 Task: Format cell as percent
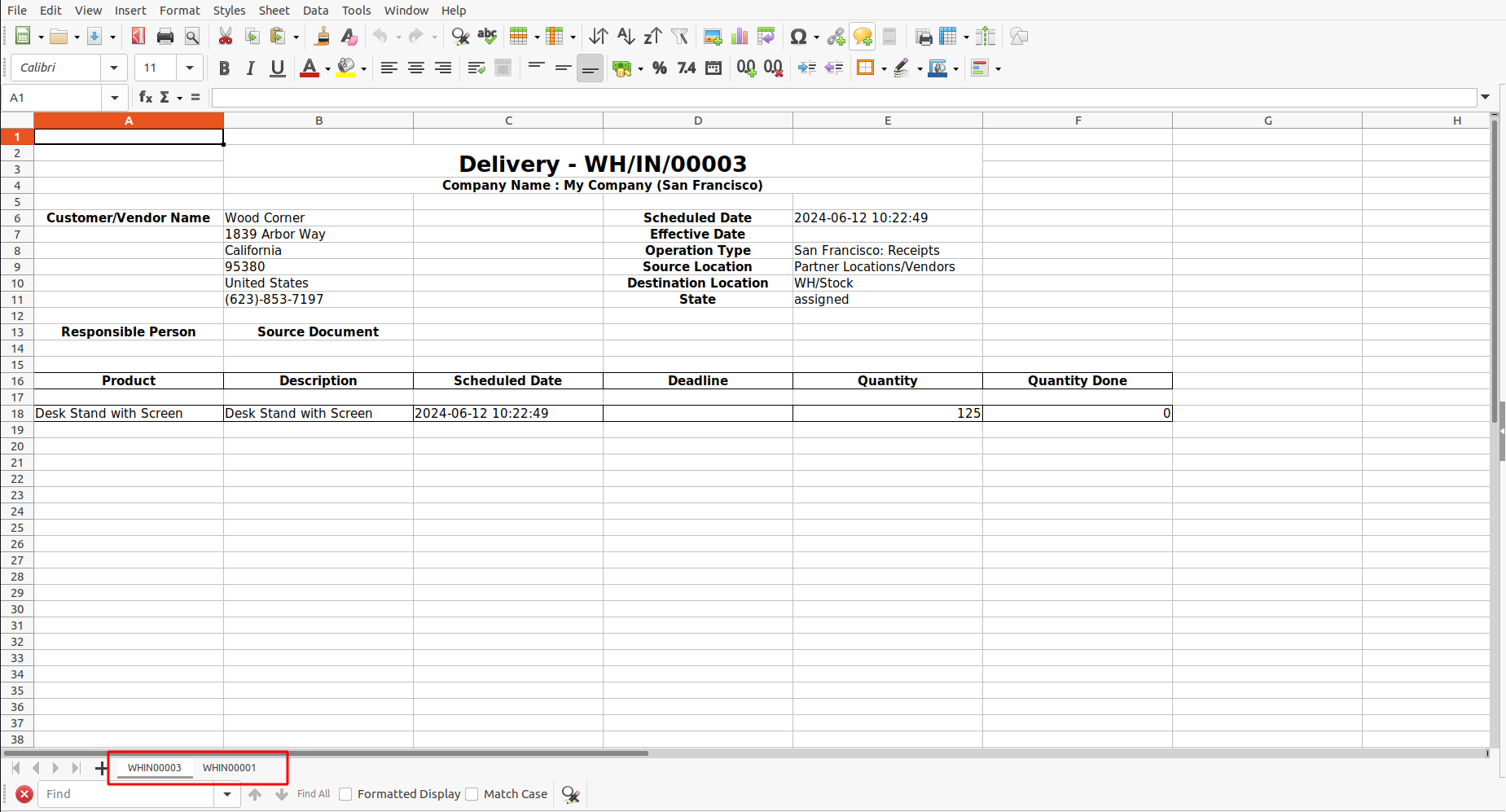(x=660, y=68)
